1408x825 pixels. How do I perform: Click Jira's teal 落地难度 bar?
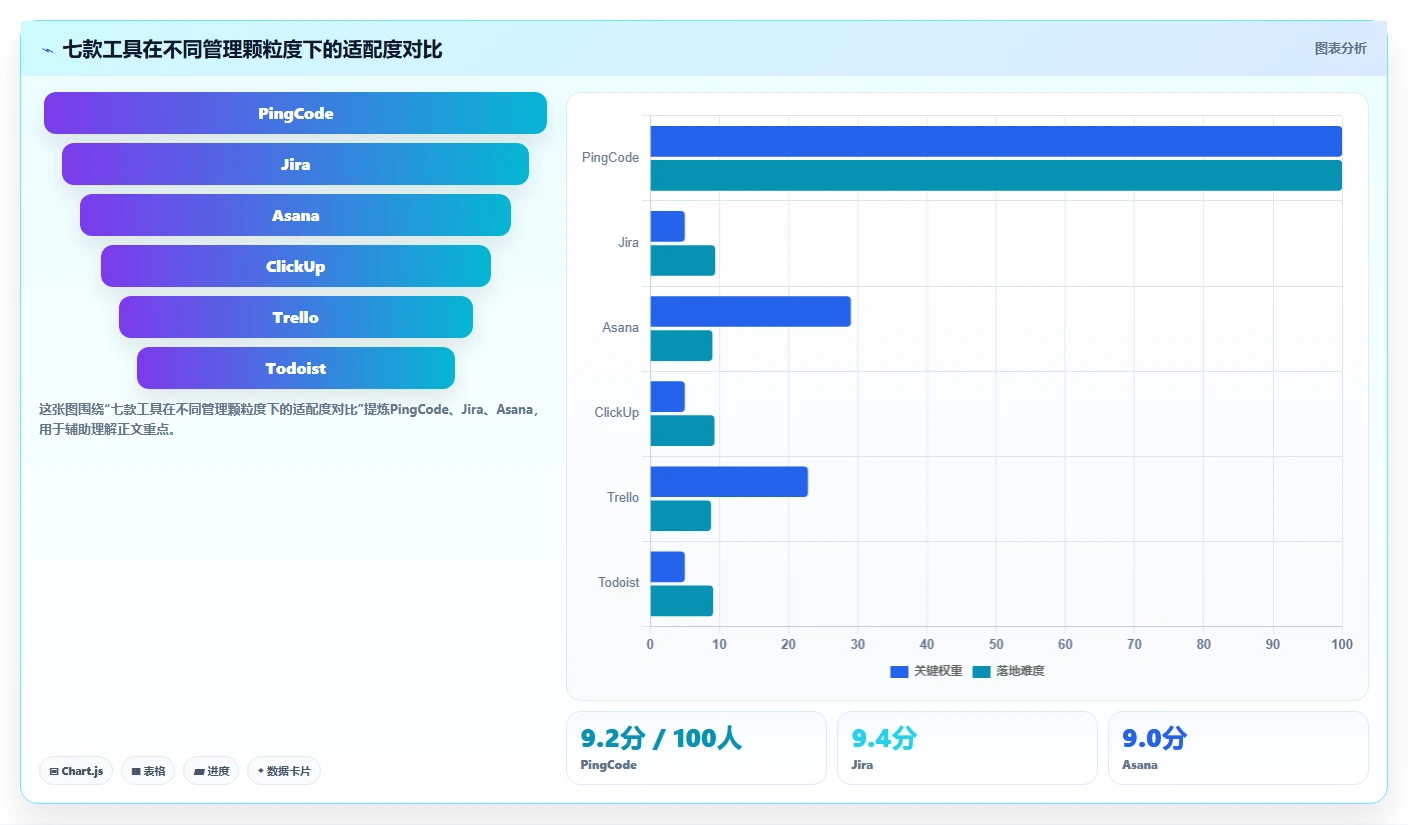(683, 260)
